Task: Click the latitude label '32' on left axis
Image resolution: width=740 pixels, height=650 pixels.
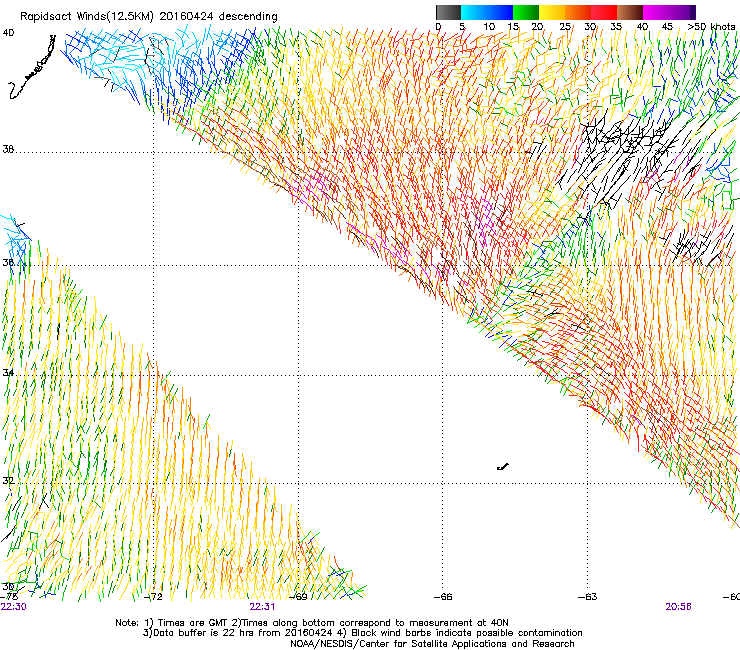Action: pos(8,480)
